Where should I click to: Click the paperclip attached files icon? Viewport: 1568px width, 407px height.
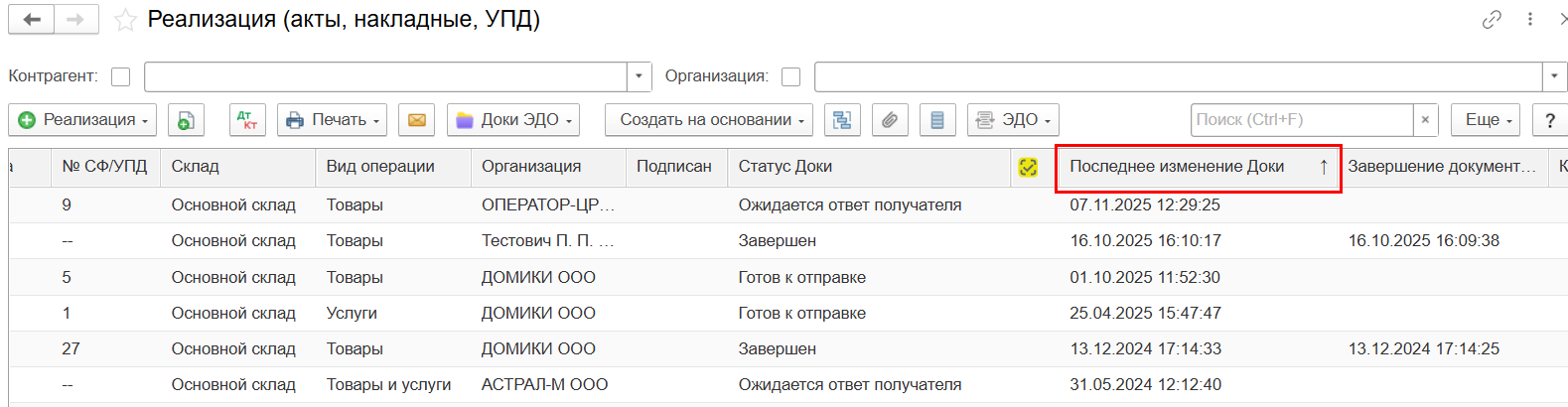coord(890,120)
